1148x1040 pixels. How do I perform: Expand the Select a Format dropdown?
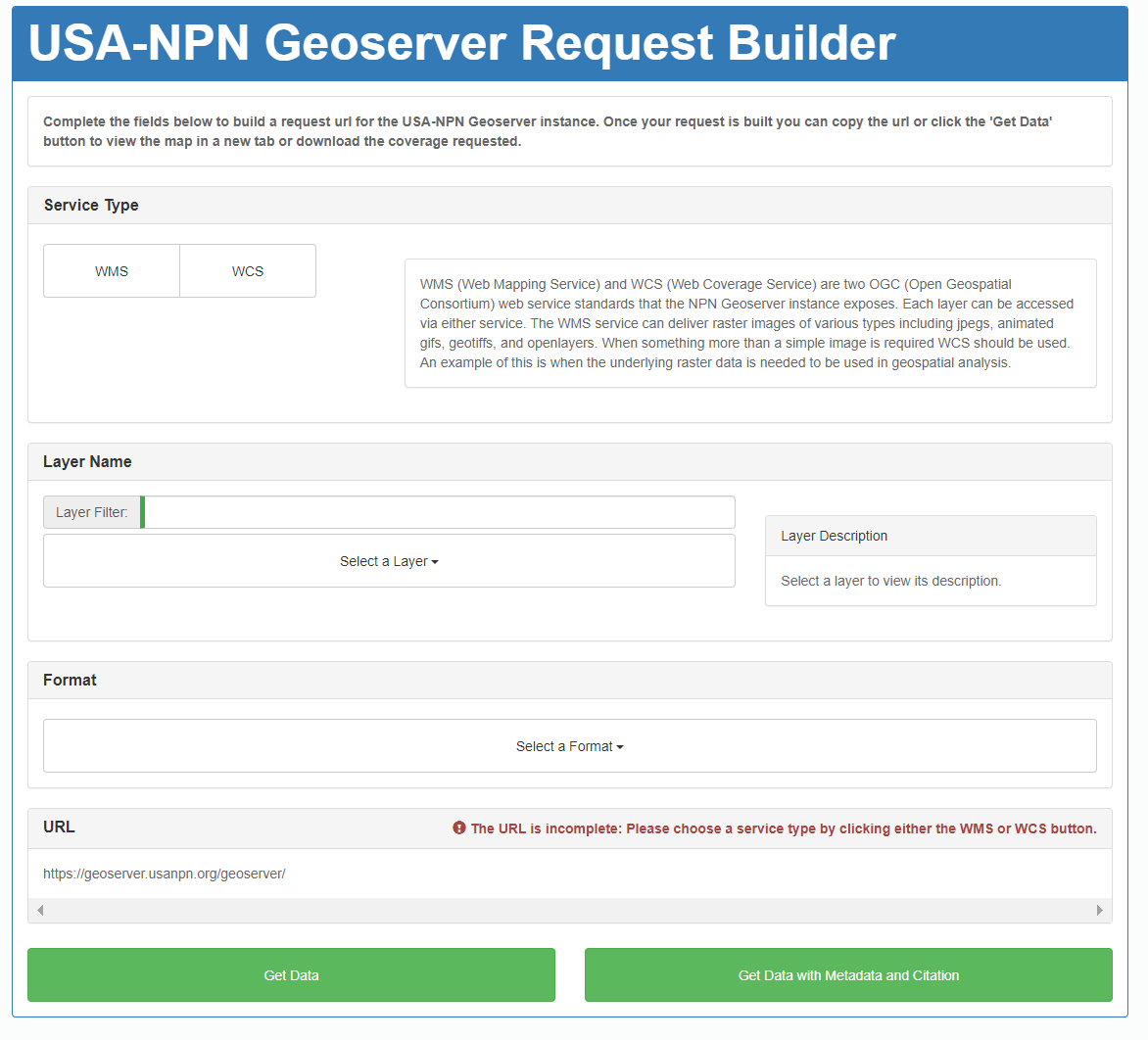569,746
